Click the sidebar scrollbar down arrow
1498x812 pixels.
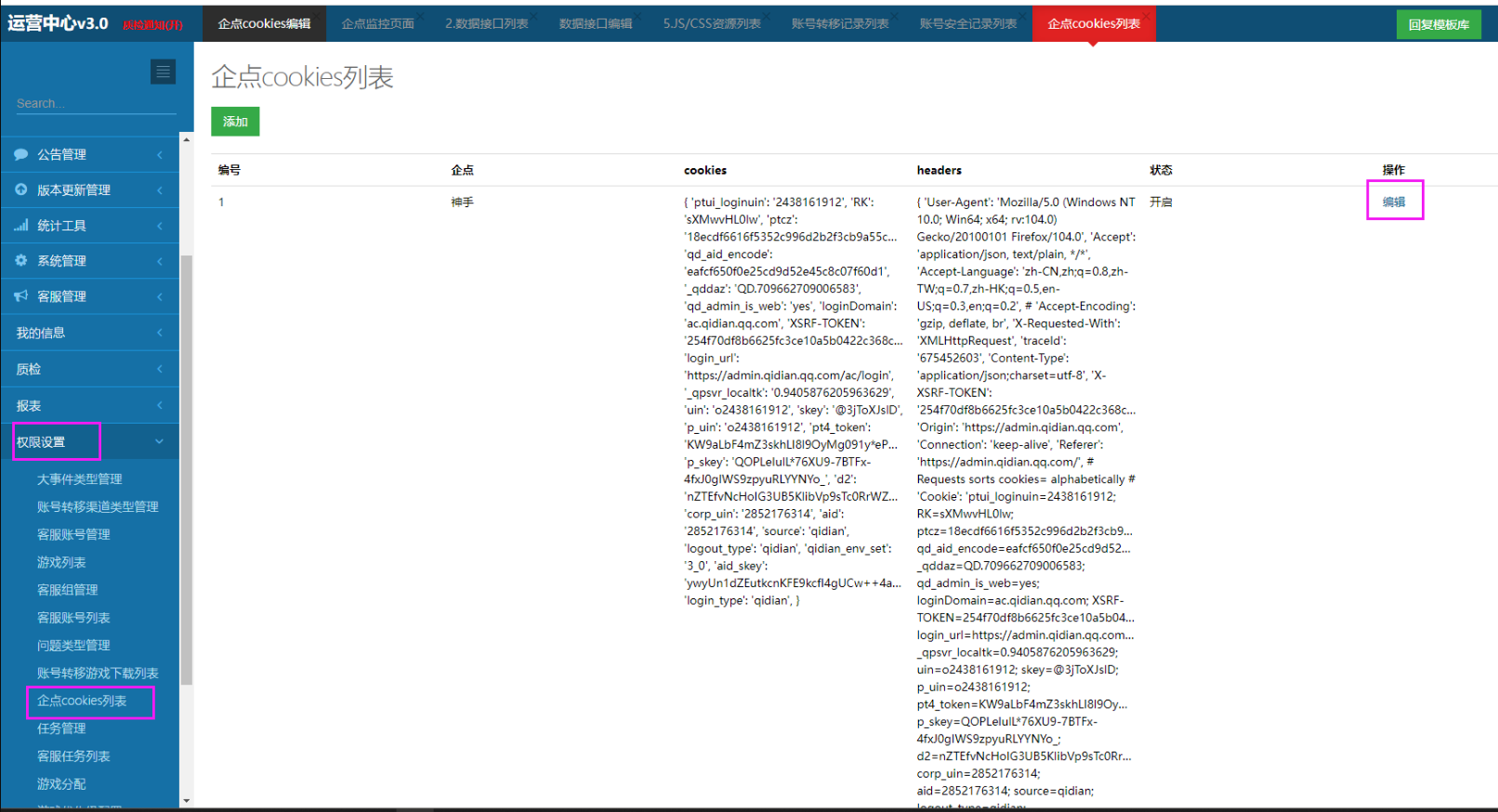coord(186,800)
